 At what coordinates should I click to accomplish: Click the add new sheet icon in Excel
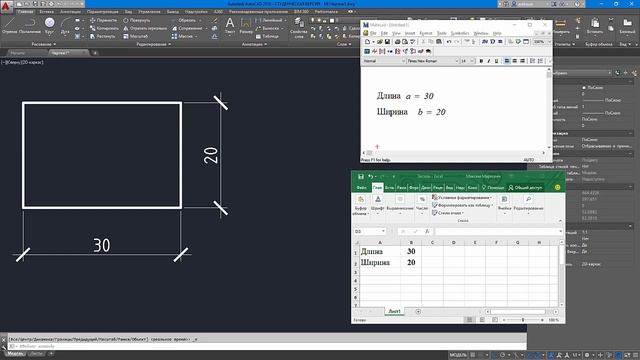(418, 311)
